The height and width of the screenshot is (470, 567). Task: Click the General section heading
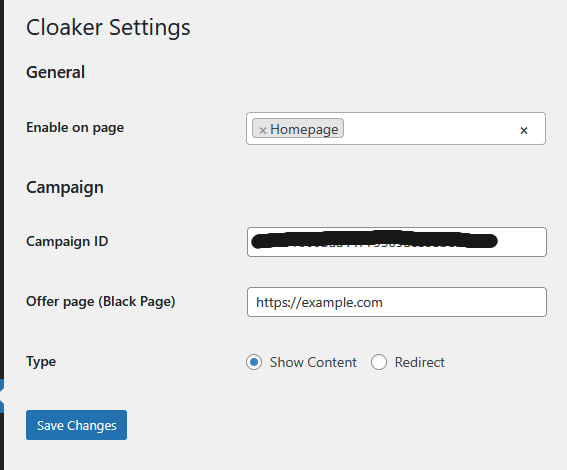55,72
